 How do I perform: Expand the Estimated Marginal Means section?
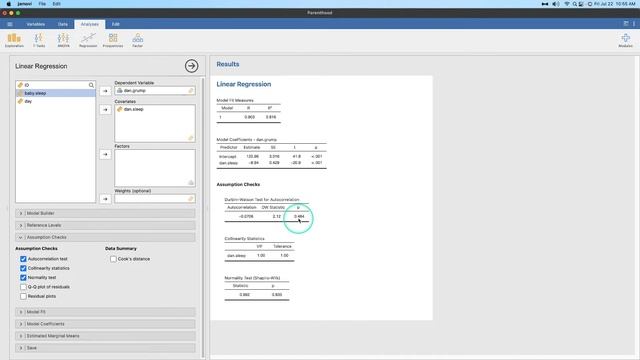coord(105,336)
